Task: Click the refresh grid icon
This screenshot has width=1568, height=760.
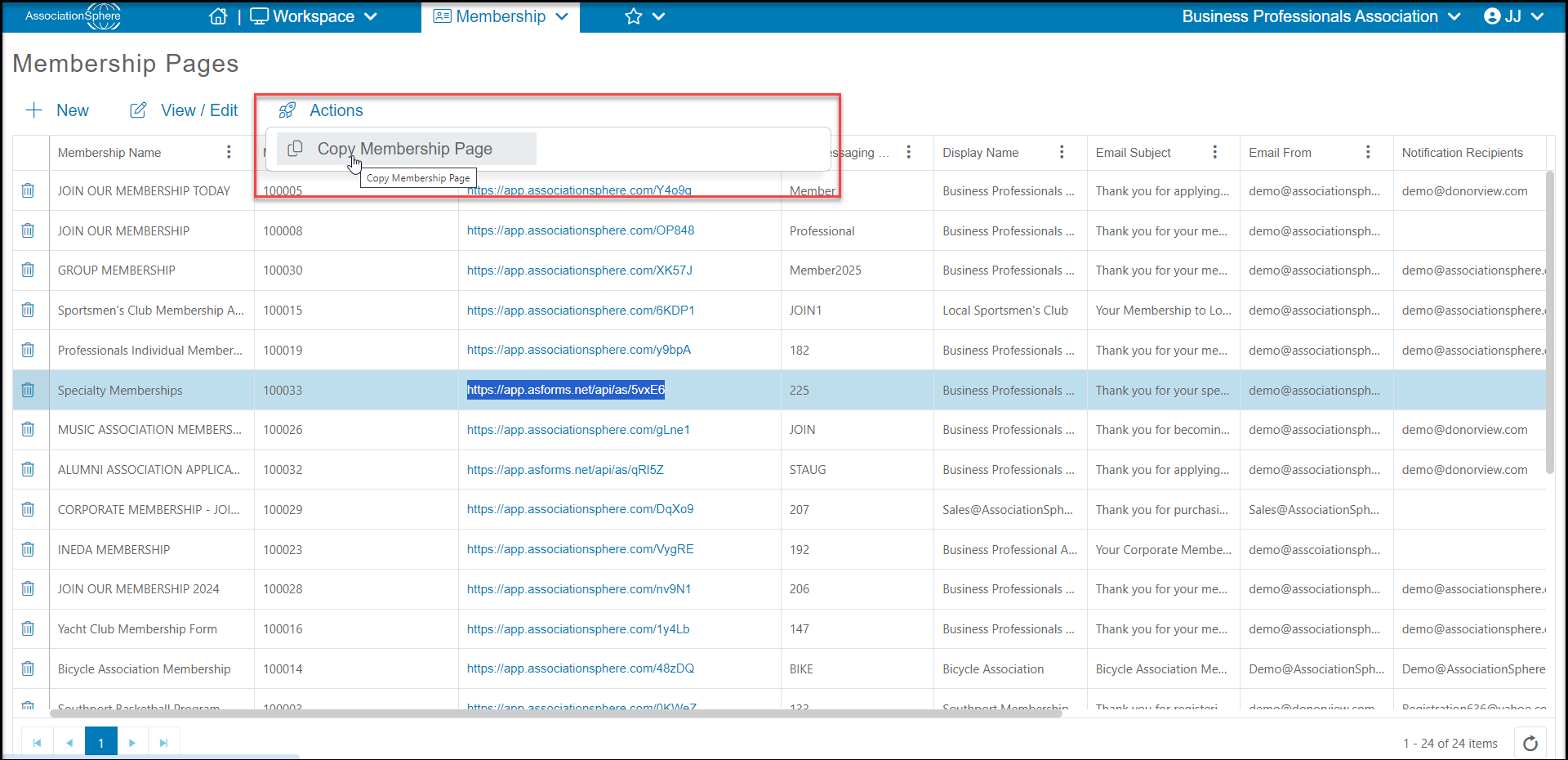Action: pos(1530,743)
